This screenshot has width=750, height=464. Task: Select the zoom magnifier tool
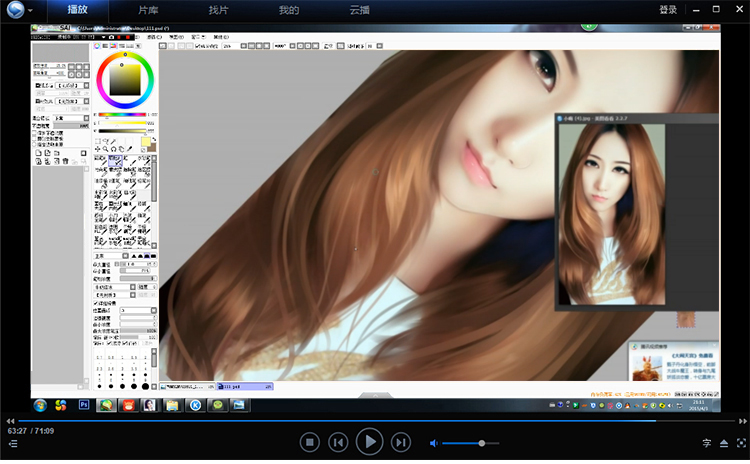tap(105, 149)
